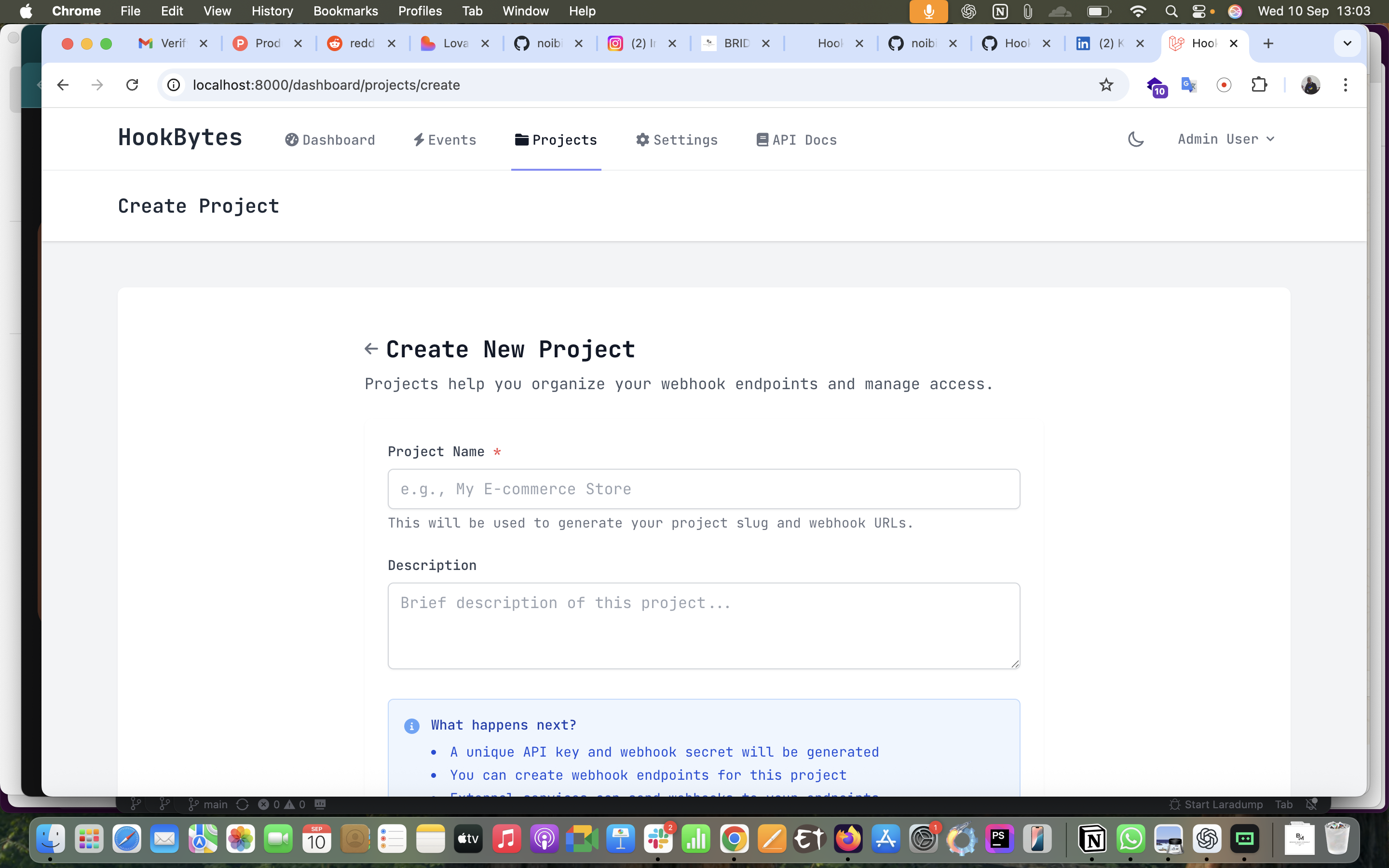Close the Prod tab

pos(298,43)
